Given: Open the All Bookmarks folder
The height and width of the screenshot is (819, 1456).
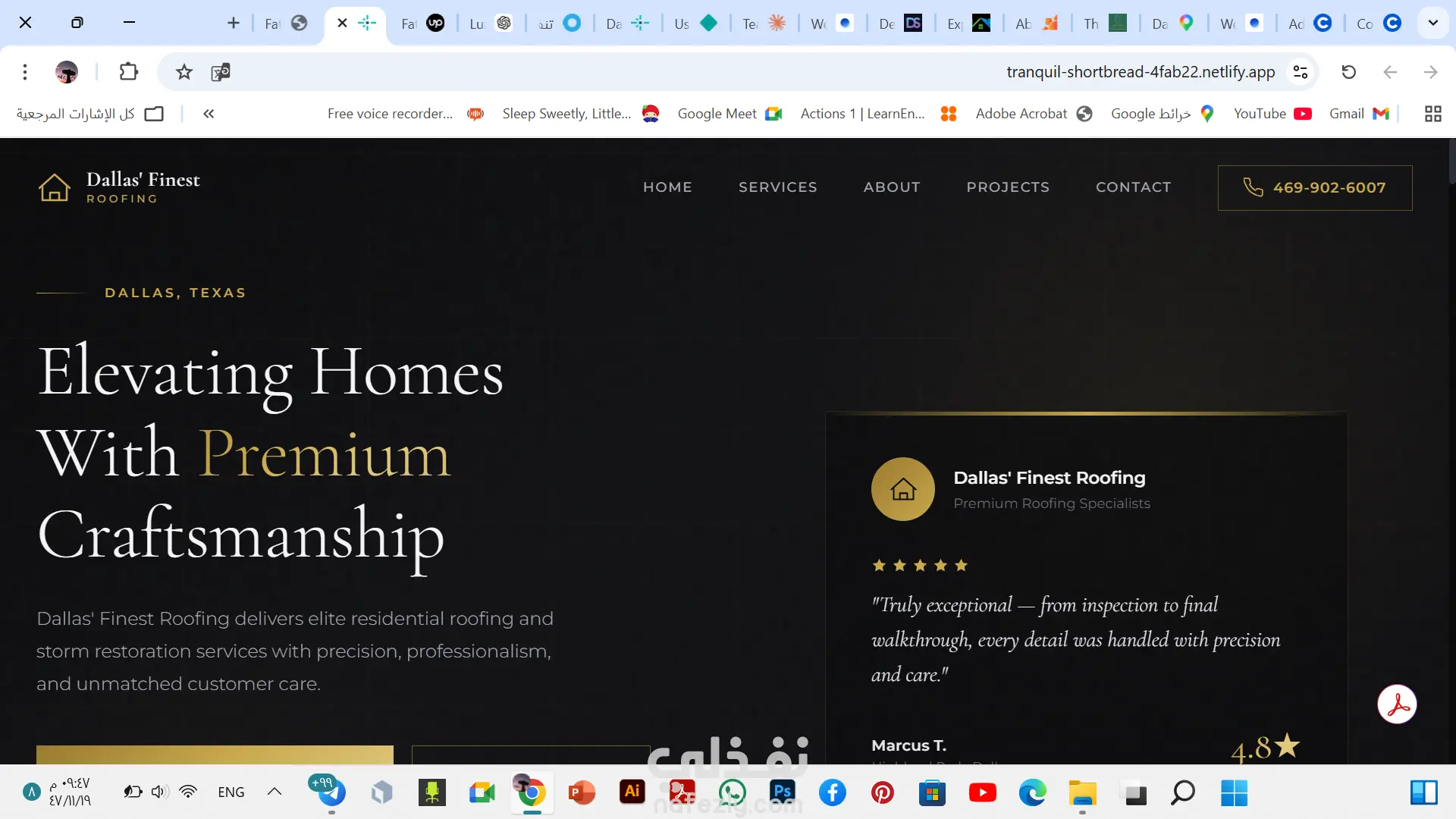Looking at the screenshot, I should coord(90,114).
